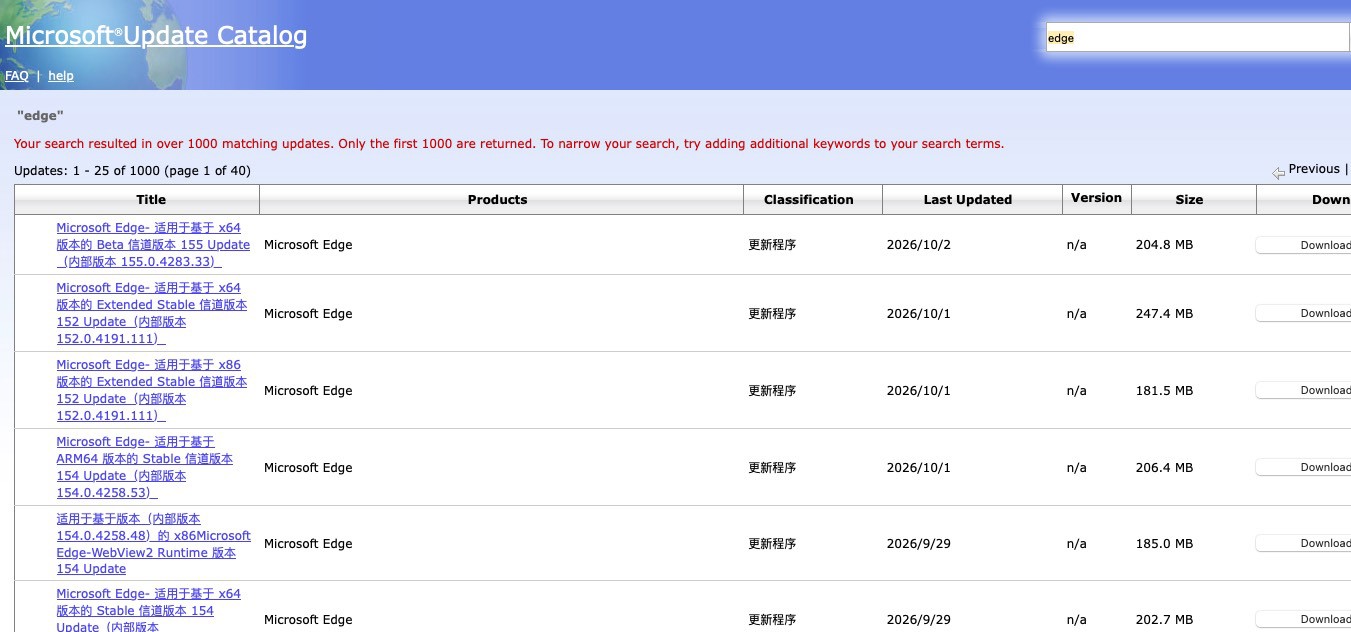Download the ARM64 Stable 154 update
The width and height of the screenshot is (1351, 632).
click(x=1303, y=467)
